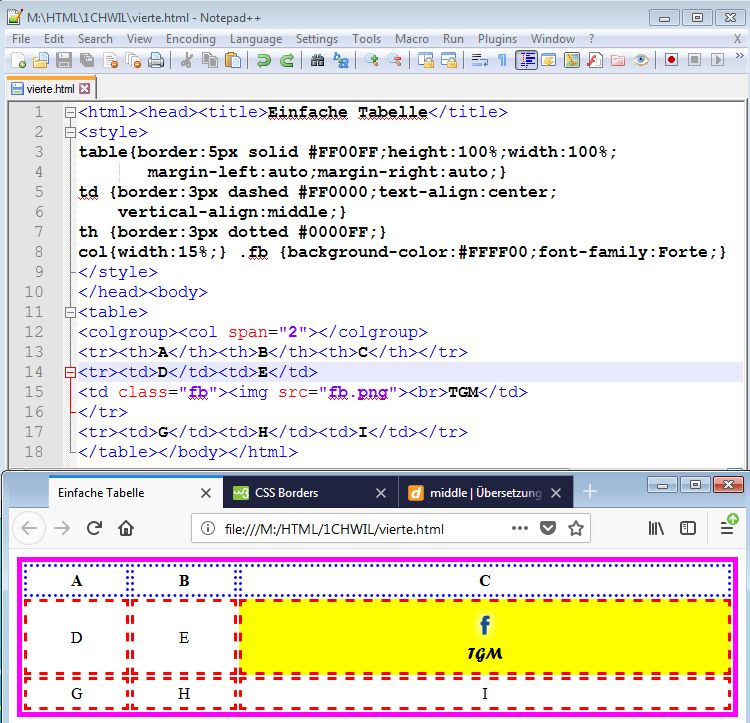This screenshot has height=723, width=750.
Task: Click the green Redo arrow icon
Action: (287, 60)
